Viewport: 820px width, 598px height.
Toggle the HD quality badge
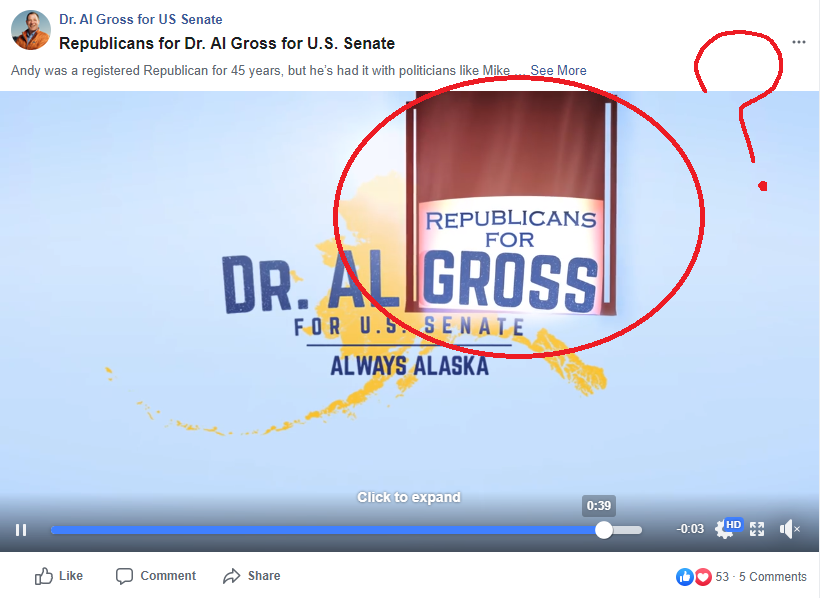click(x=733, y=524)
